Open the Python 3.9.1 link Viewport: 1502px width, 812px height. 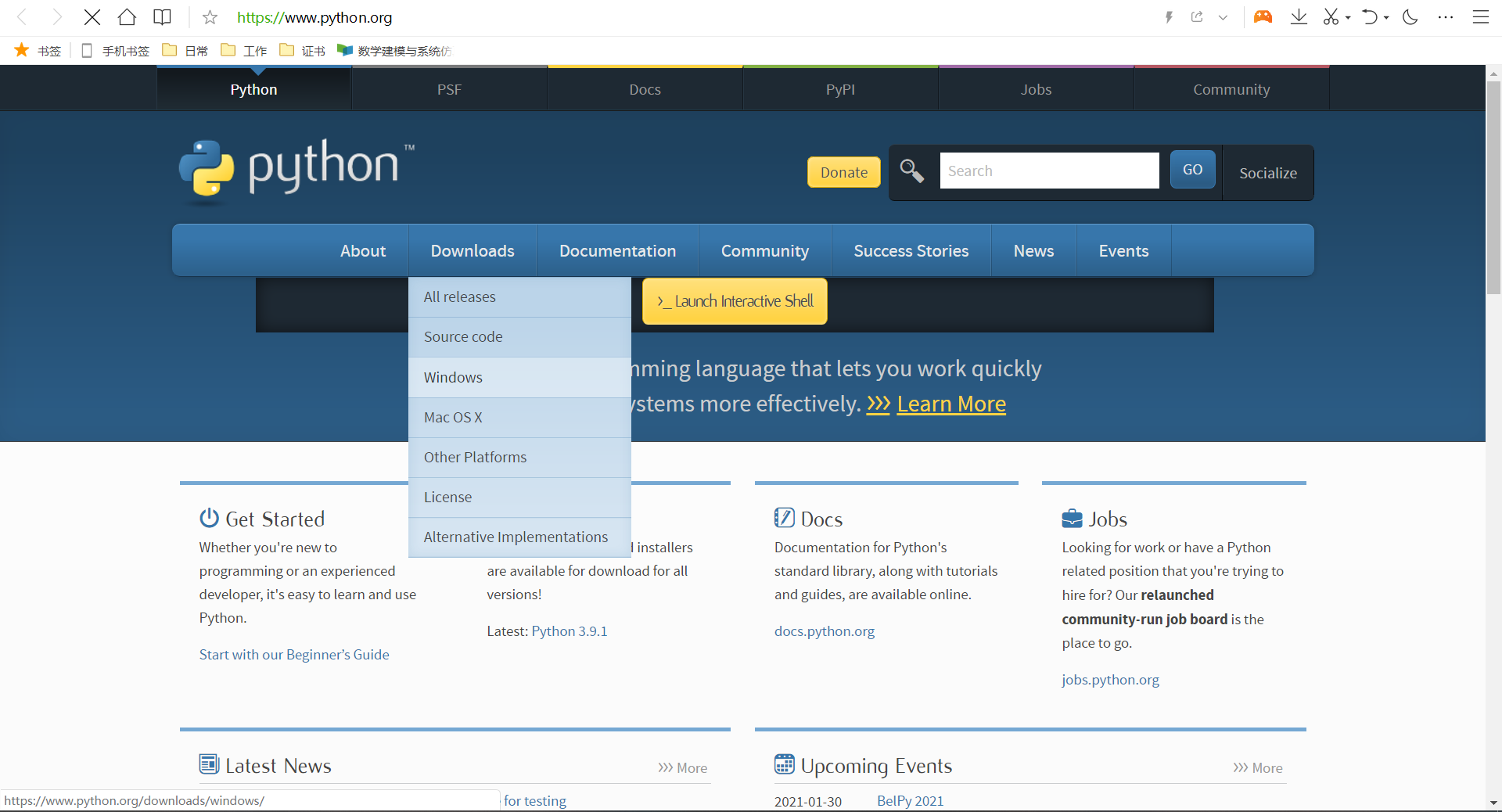coord(570,631)
